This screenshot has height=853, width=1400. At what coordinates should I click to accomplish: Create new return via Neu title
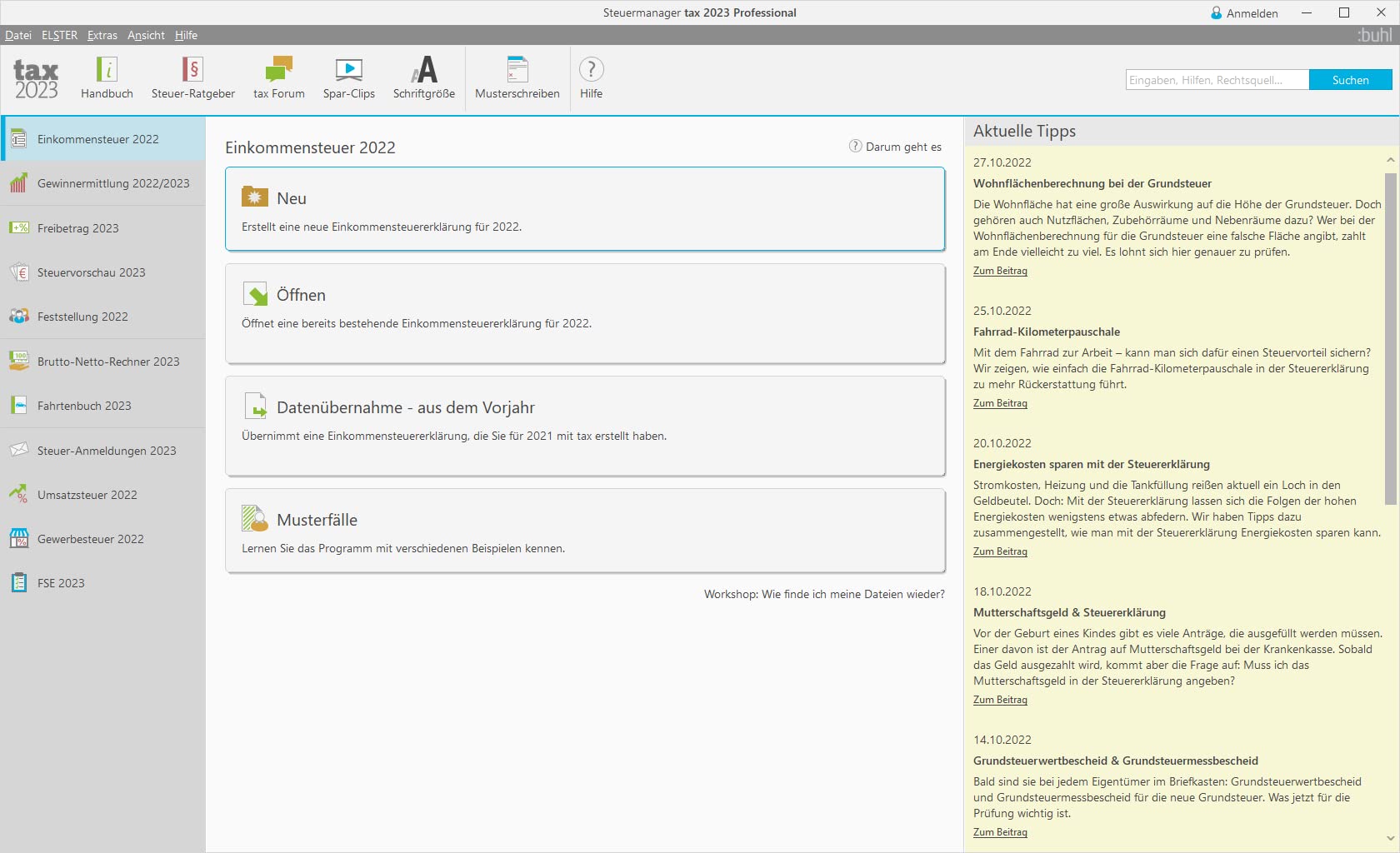[x=292, y=198]
